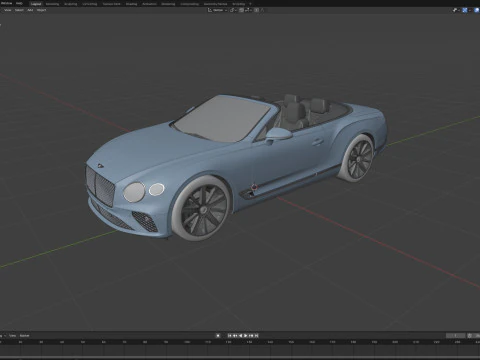Open the transform orientation dropdown
The width and height of the screenshot is (480, 360).
tap(217, 10)
